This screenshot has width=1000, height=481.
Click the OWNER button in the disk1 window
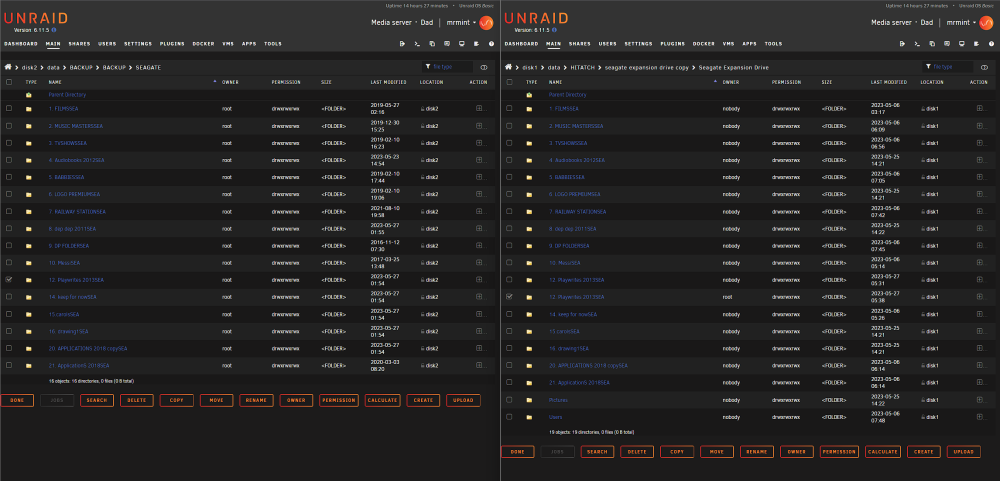[797, 452]
